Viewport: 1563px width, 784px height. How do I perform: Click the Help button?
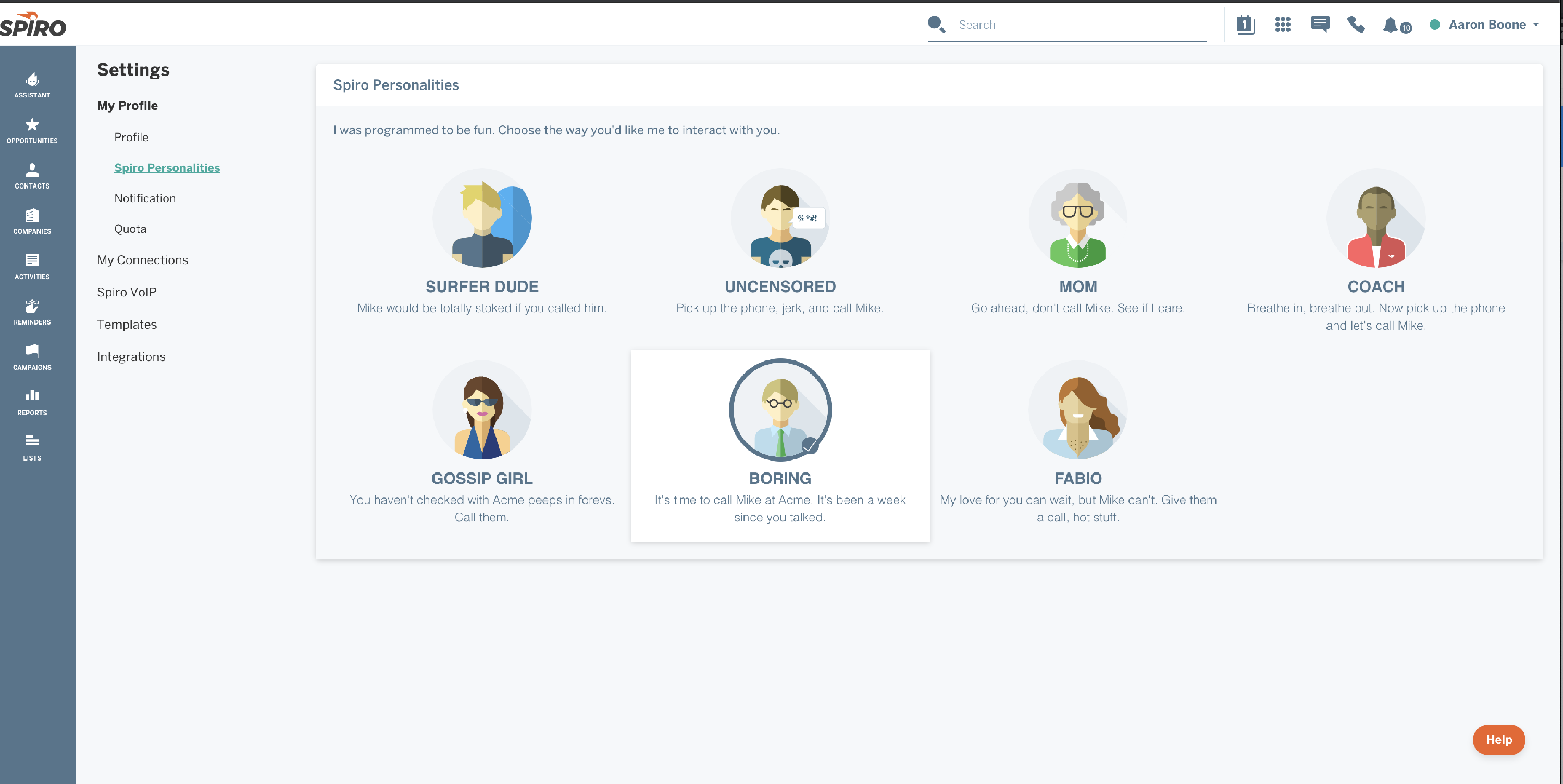(1499, 740)
